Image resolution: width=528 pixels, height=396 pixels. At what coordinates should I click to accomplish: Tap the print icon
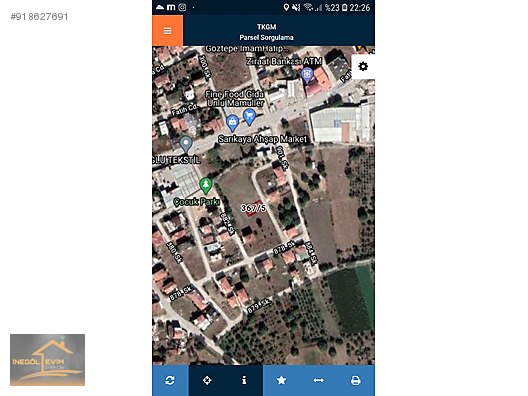pos(356,381)
